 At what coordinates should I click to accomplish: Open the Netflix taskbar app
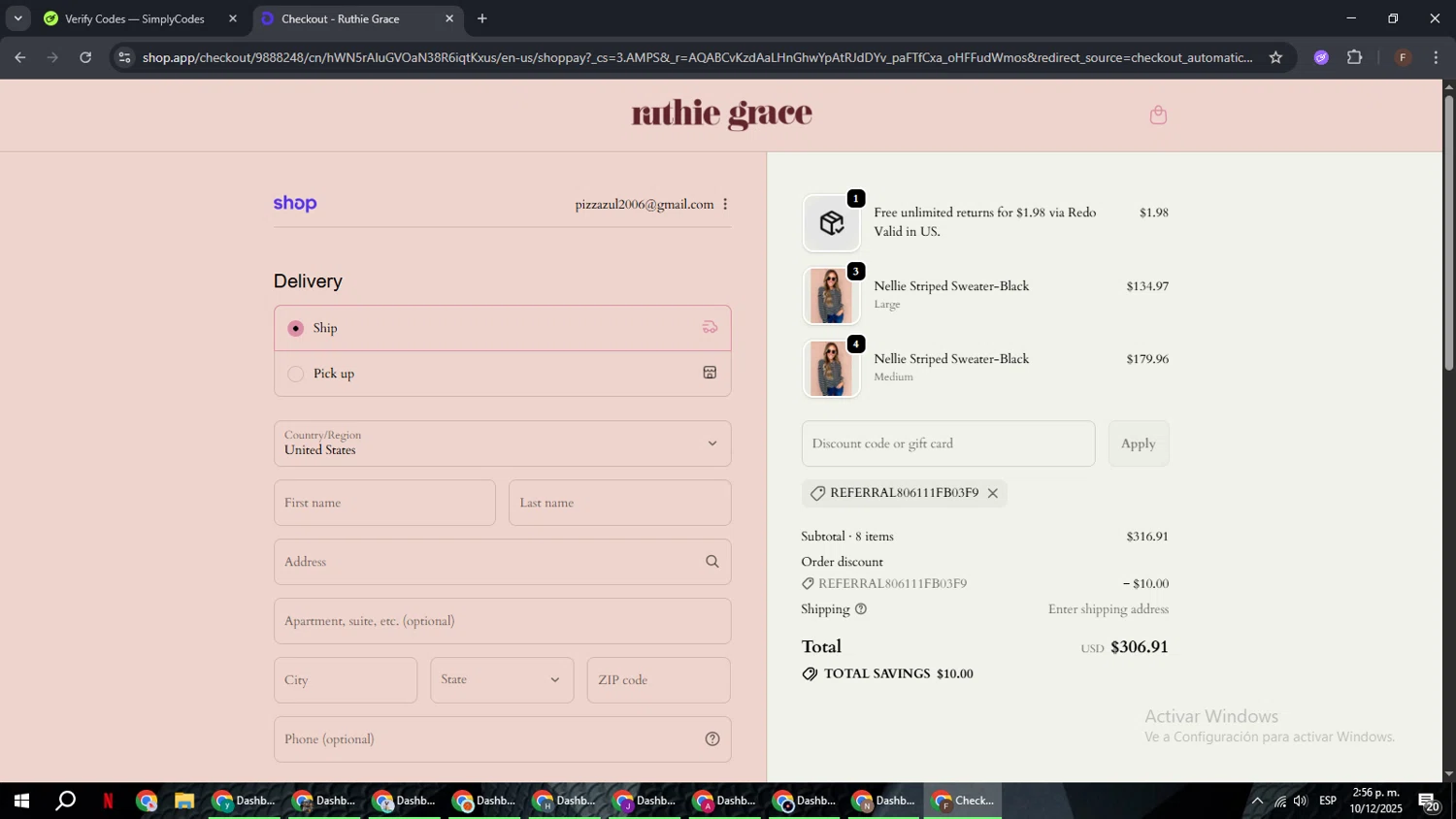(x=108, y=802)
